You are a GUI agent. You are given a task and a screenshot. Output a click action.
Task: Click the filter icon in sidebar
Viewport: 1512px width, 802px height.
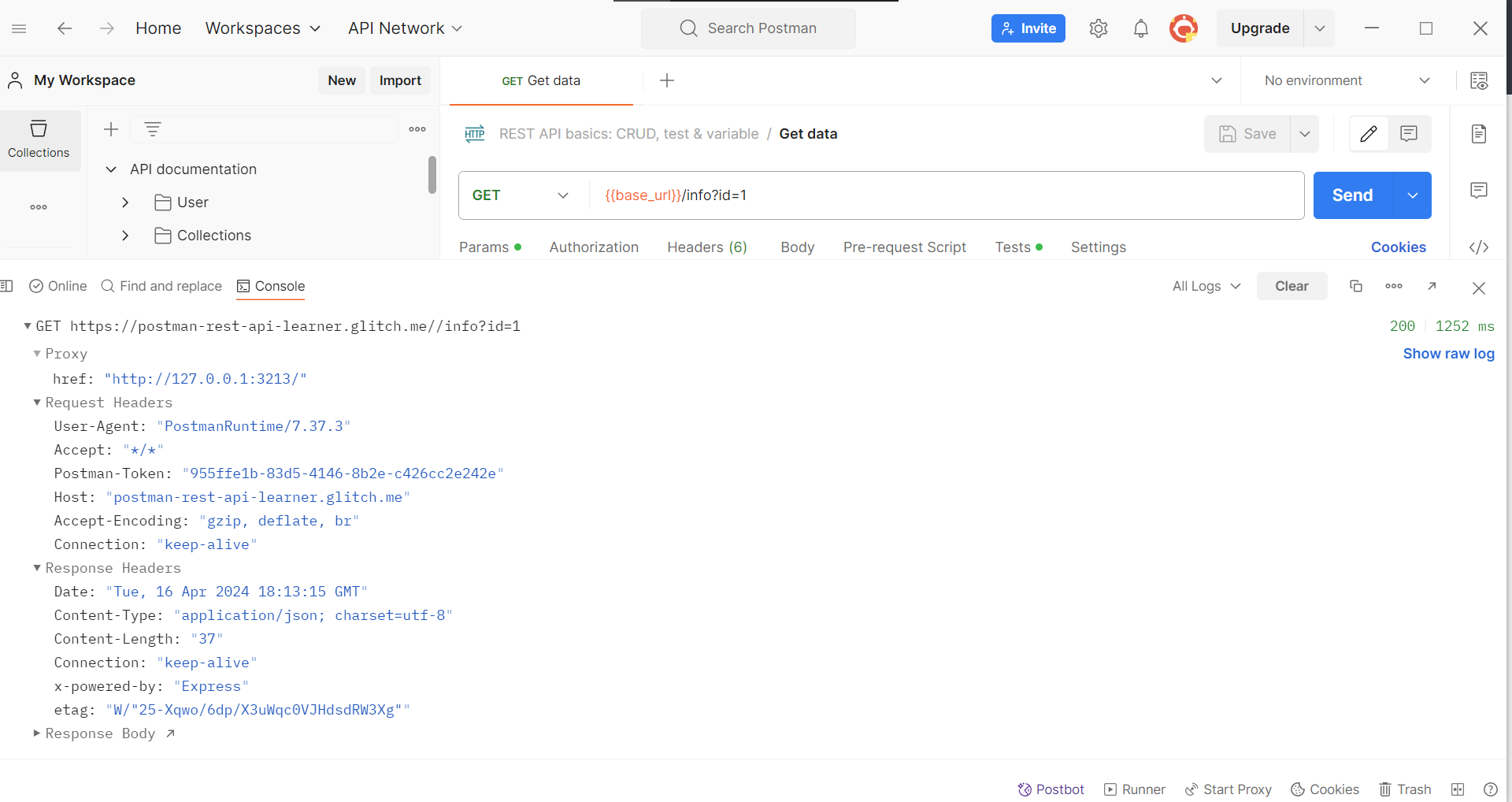[153, 129]
